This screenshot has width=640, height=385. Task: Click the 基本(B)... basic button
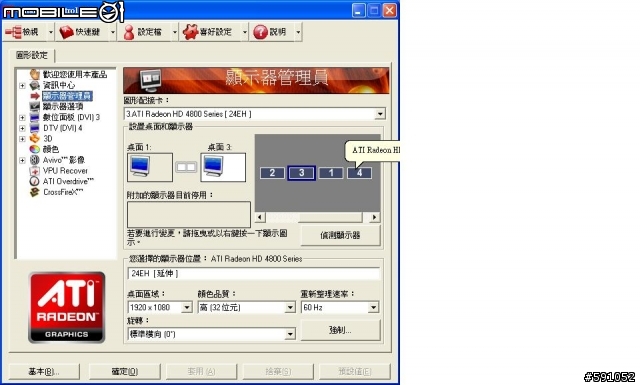(44, 372)
